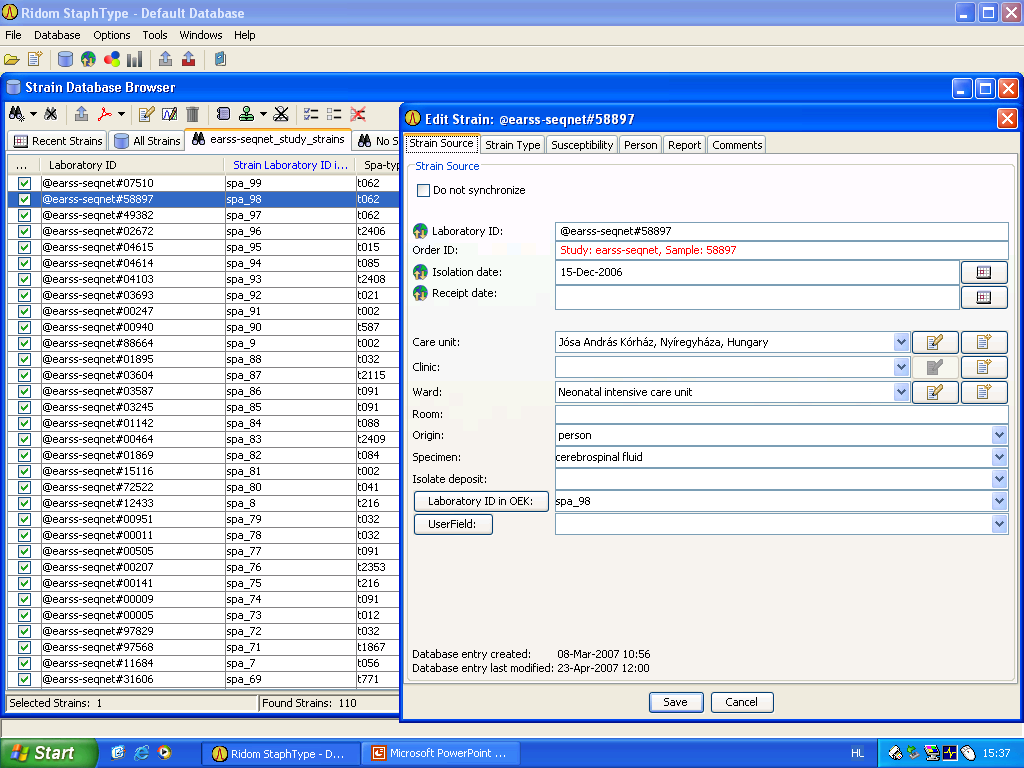
Task: Click the crossed-out binoculars clear search icon
Action: 50,114
